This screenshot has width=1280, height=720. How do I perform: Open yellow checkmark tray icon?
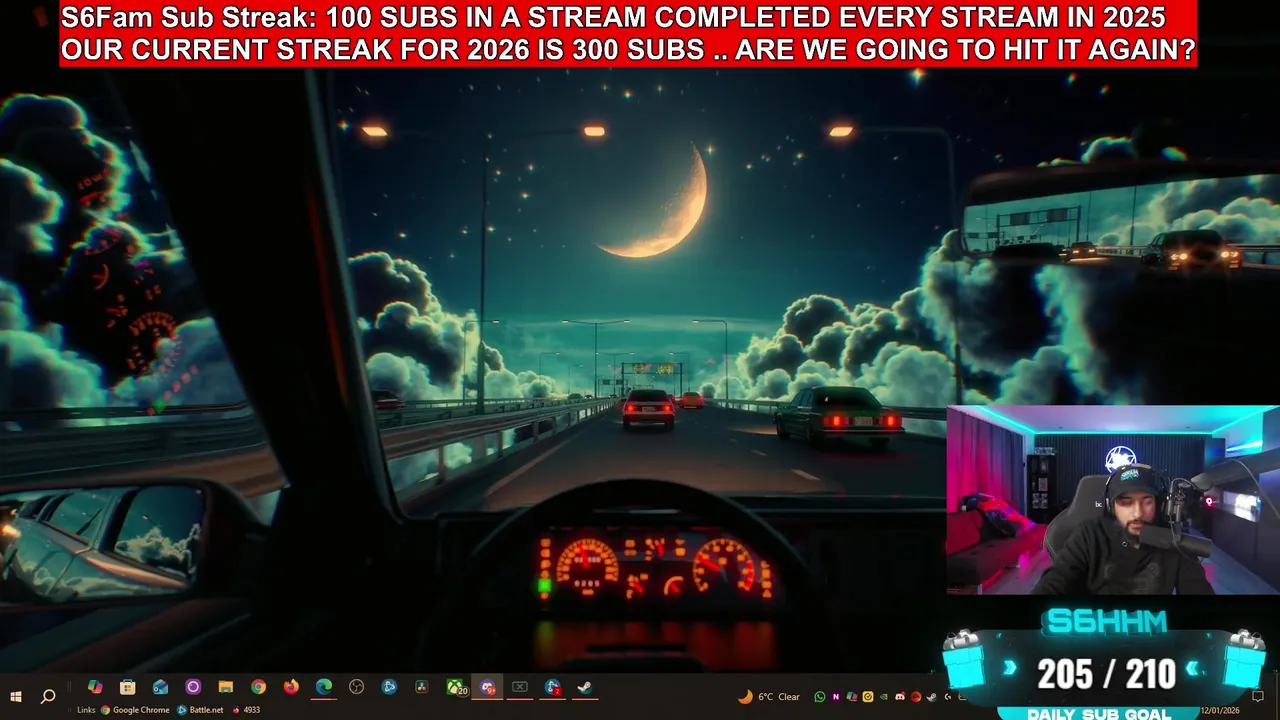(x=868, y=697)
